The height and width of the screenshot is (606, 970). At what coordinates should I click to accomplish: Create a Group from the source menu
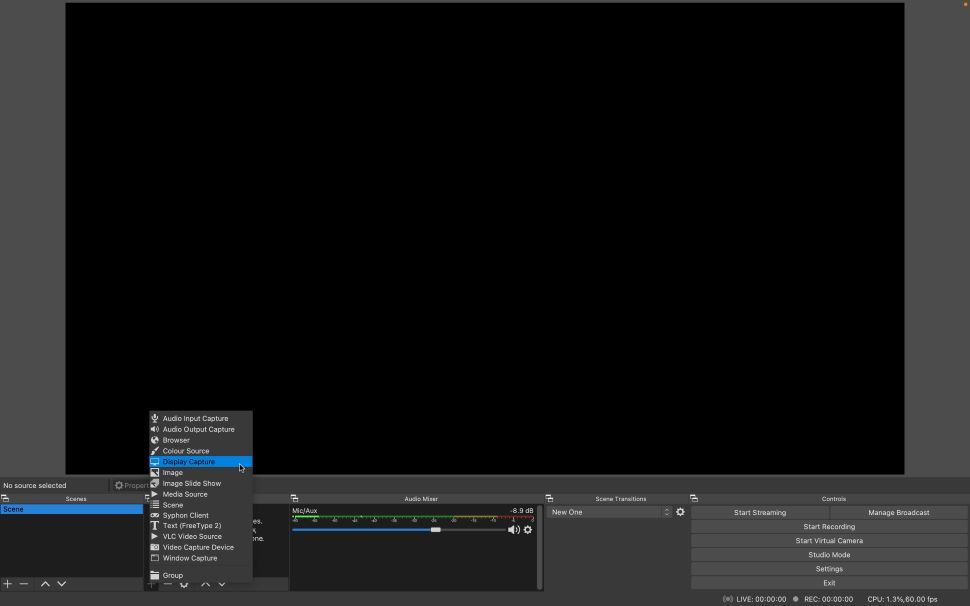pos(200,576)
